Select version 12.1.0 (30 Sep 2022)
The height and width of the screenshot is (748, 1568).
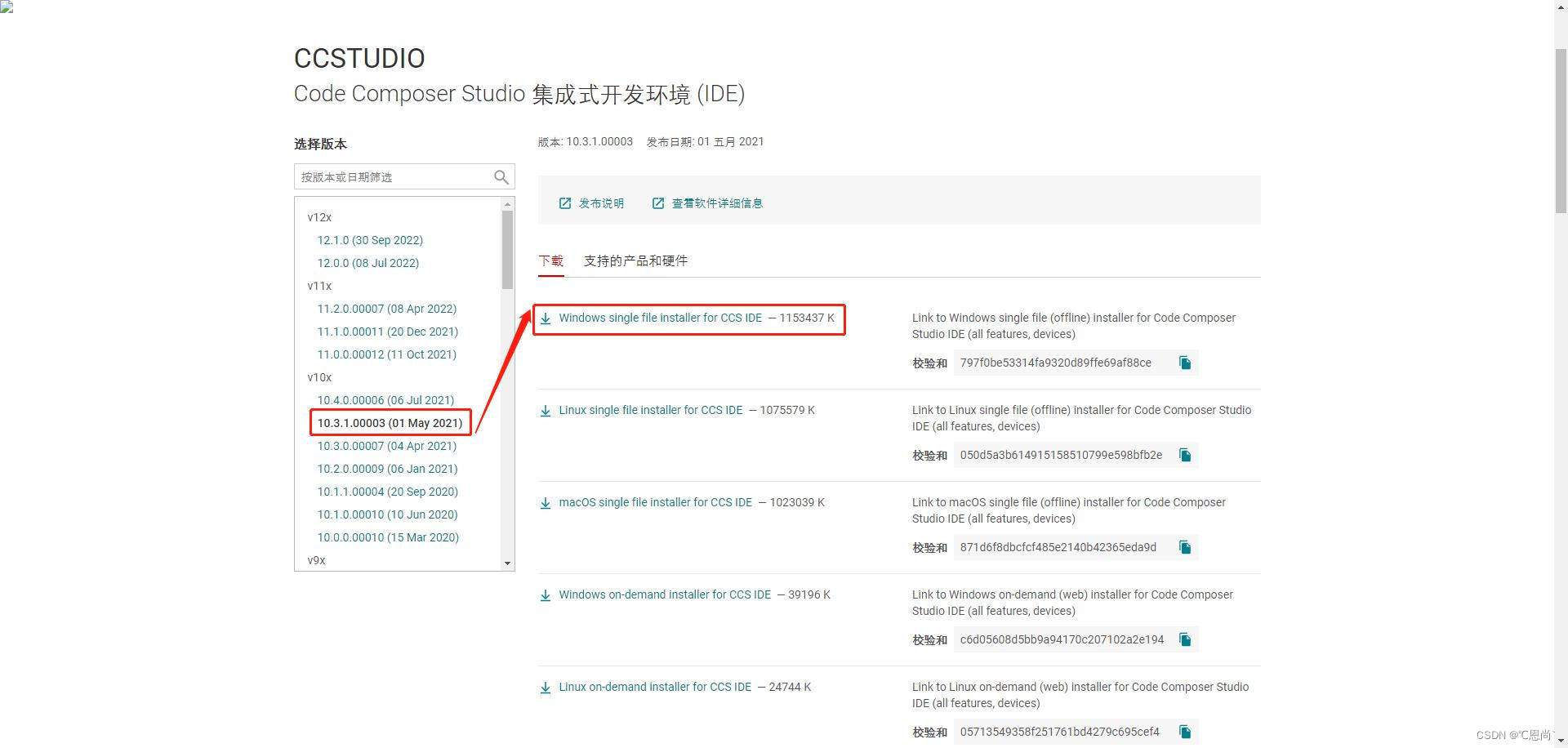[x=370, y=240]
